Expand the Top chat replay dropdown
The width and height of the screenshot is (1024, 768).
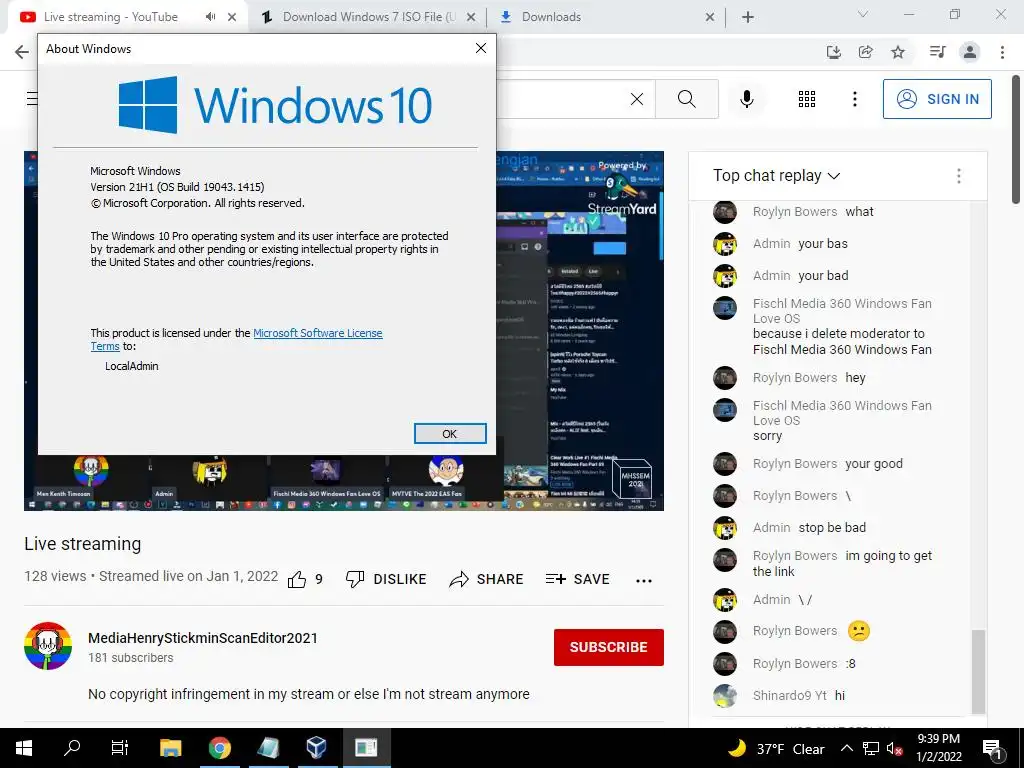(776, 176)
